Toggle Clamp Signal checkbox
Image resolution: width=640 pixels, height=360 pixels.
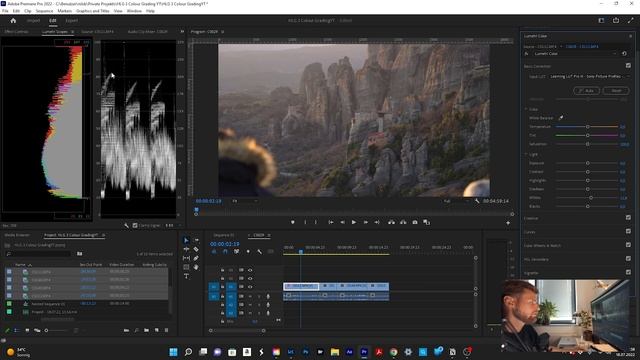click(x=135, y=225)
